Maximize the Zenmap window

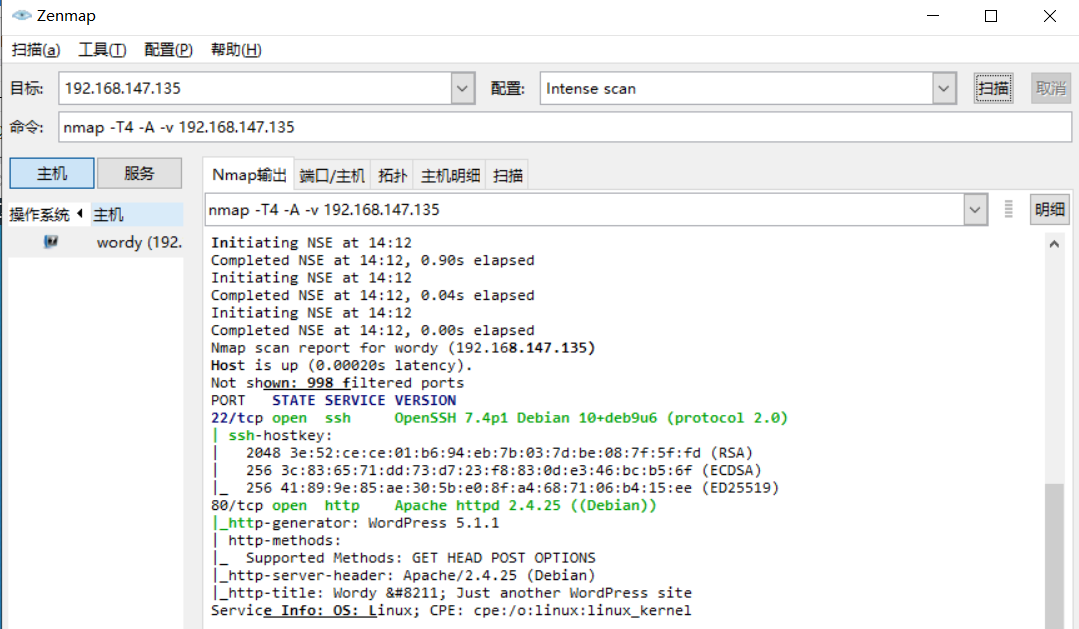pyautogui.click(x=991, y=16)
